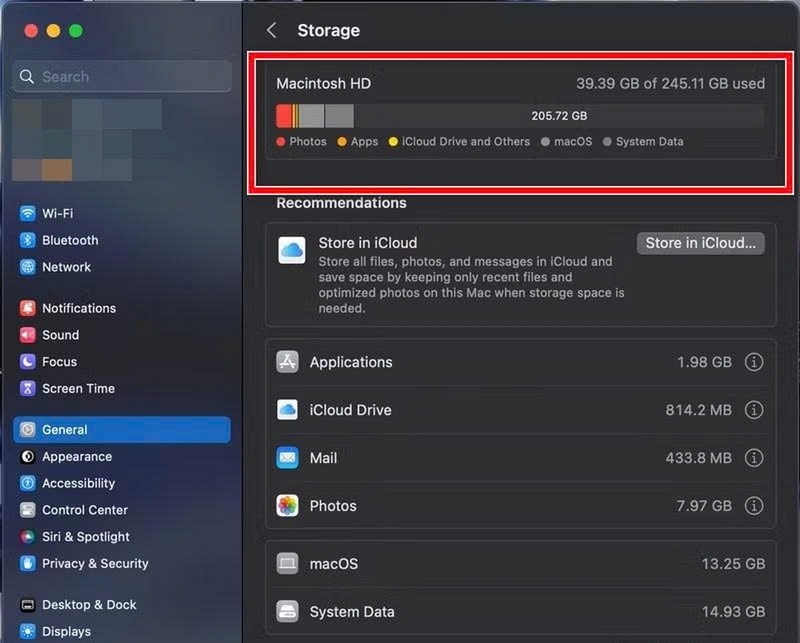Click the back chevron beside Storage
The height and width of the screenshot is (643, 800).
[x=272, y=30]
